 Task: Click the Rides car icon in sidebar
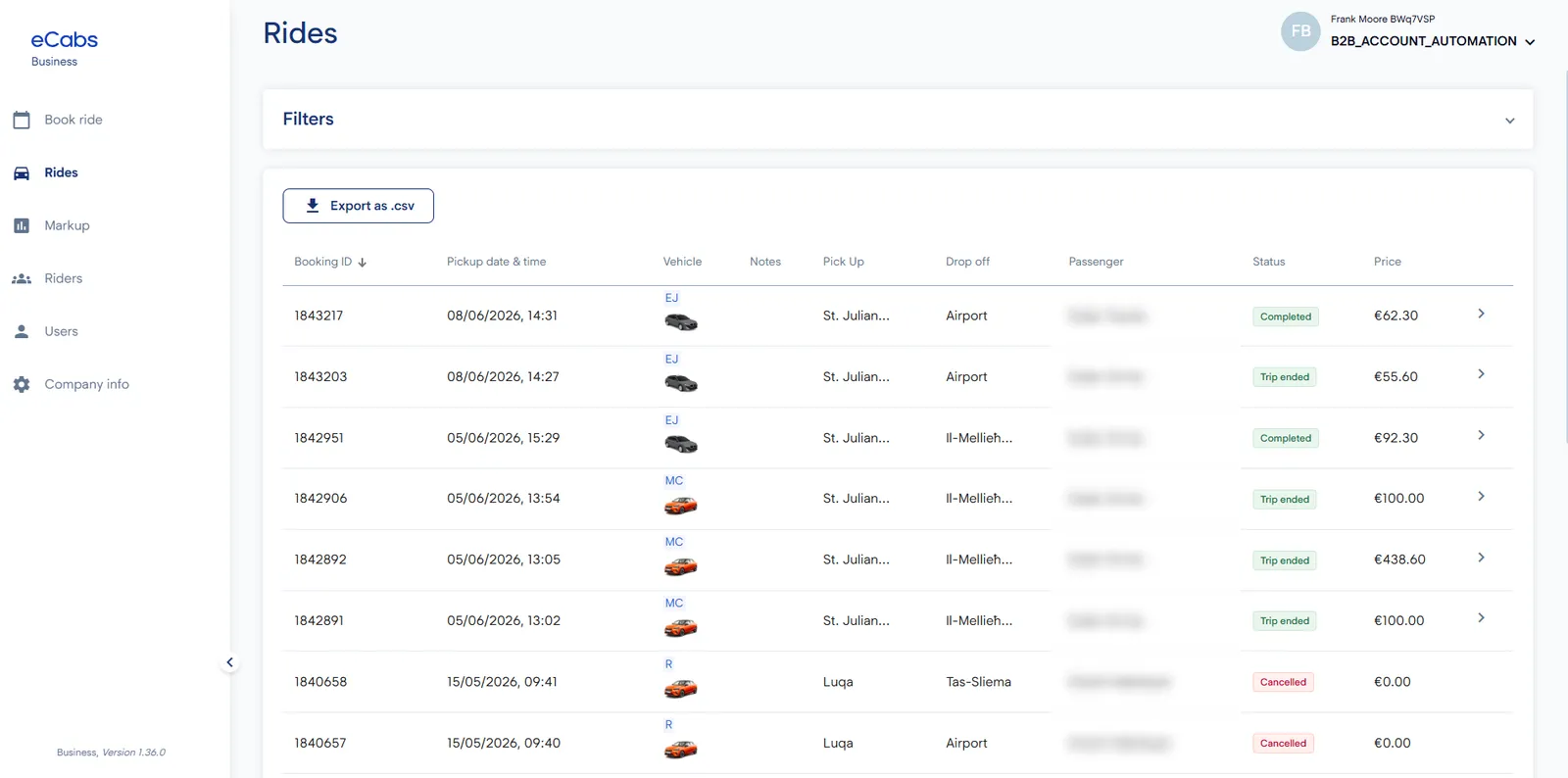[x=22, y=172]
